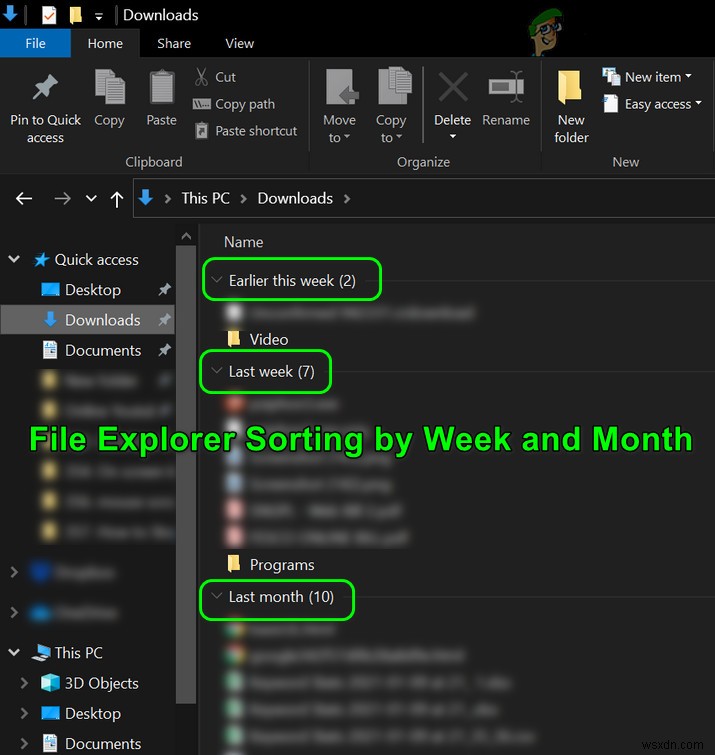Open the Delete dropdown arrow
The image size is (715, 755).
click(x=453, y=137)
